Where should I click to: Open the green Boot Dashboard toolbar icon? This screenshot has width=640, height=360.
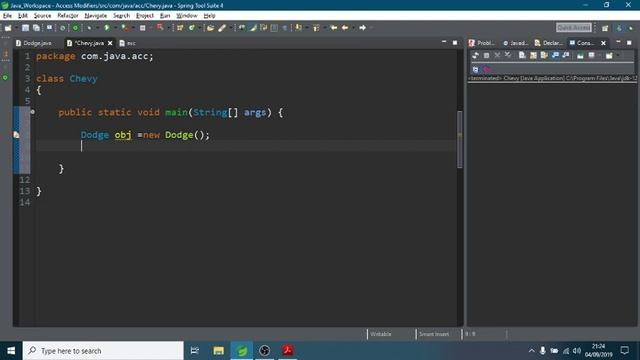(75, 28)
